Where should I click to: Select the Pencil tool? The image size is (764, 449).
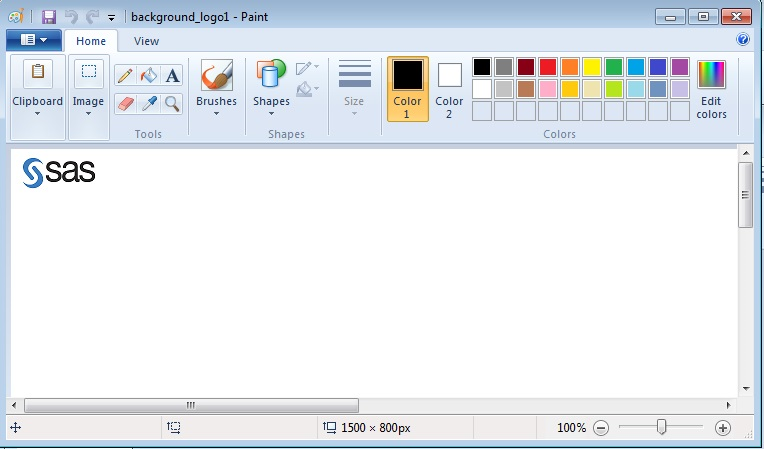pos(125,76)
